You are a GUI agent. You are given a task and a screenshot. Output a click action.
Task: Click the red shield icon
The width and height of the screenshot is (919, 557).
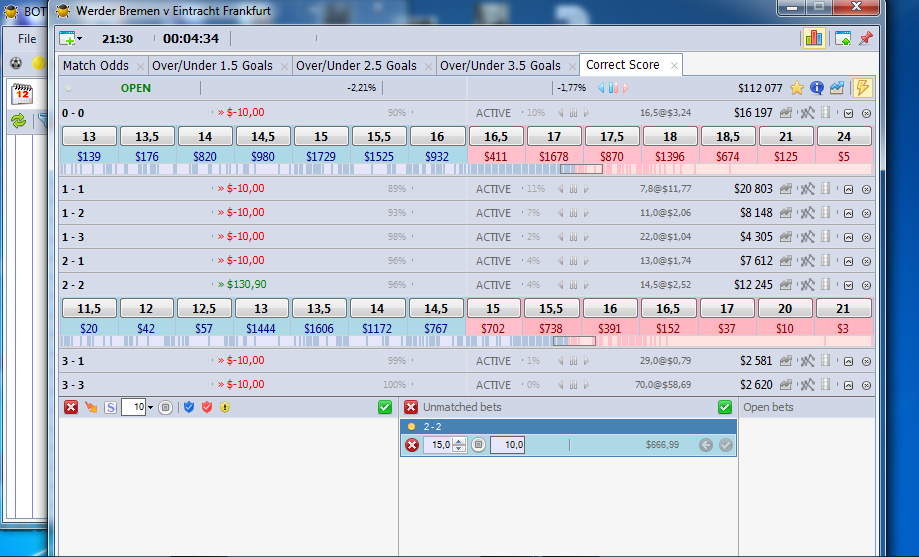[x=207, y=407]
